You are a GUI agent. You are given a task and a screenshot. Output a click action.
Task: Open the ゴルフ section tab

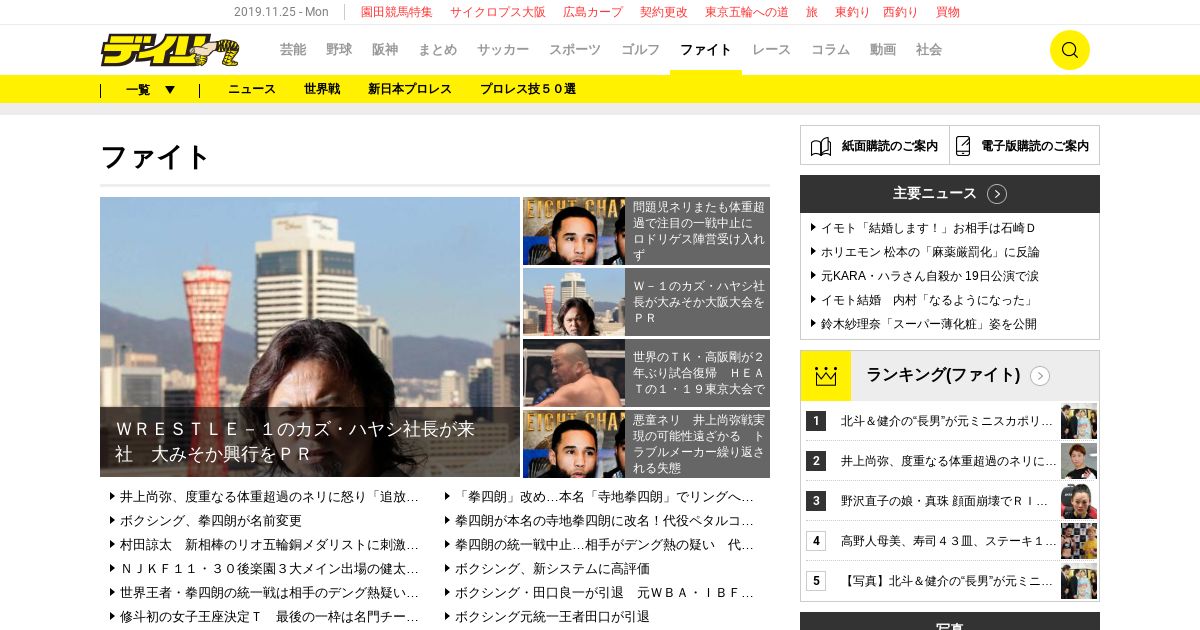(x=641, y=49)
